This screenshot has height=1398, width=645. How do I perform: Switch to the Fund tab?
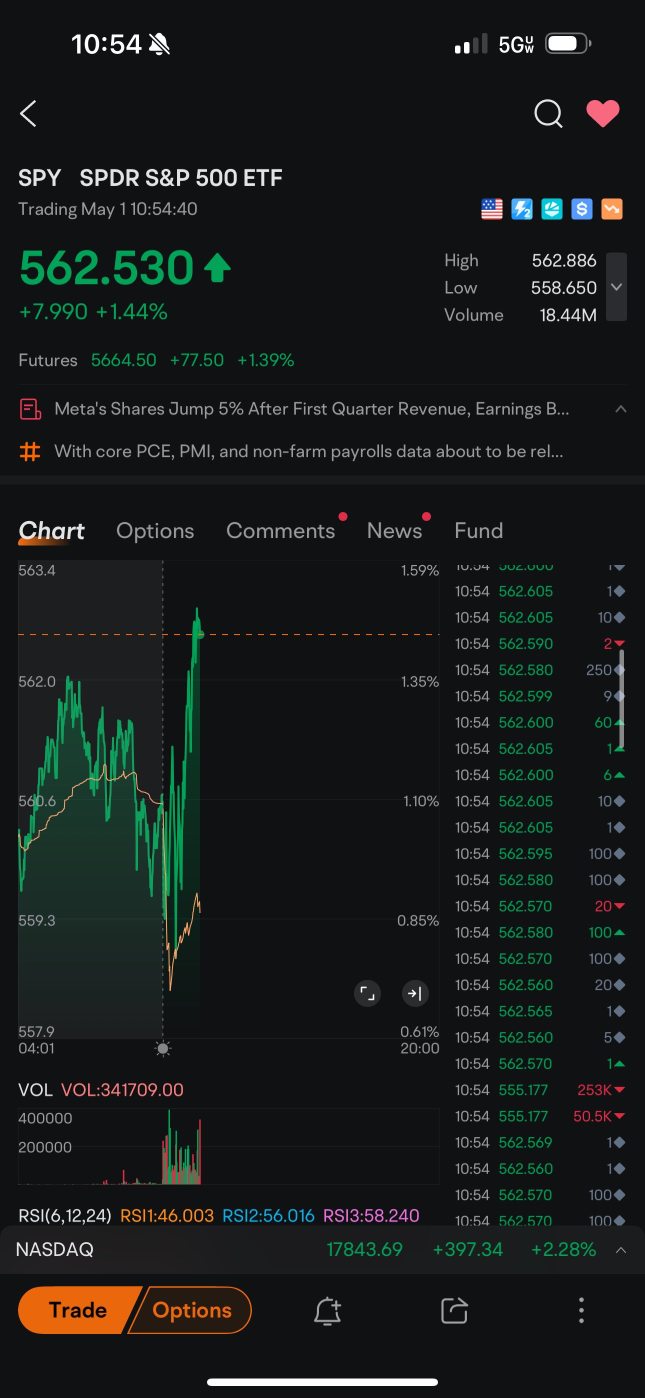(x=479, y=531)
